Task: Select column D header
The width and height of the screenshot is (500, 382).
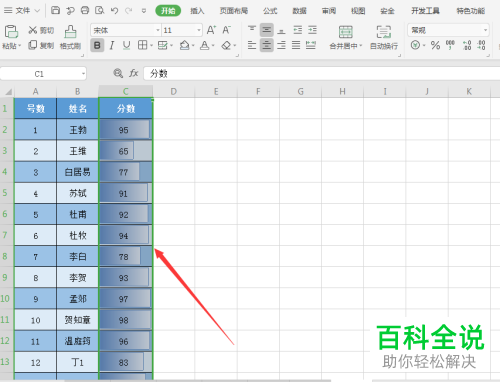Action: 174,91
